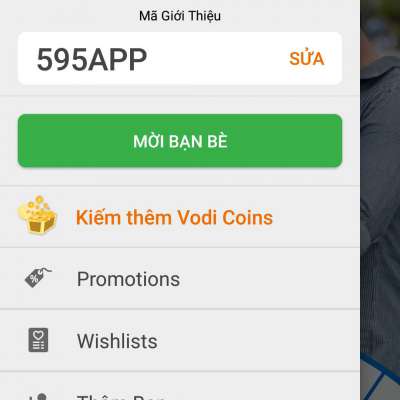Tap the add-friend person icon at bottom
The image size is (400, 400).
(x=38, y=397)
